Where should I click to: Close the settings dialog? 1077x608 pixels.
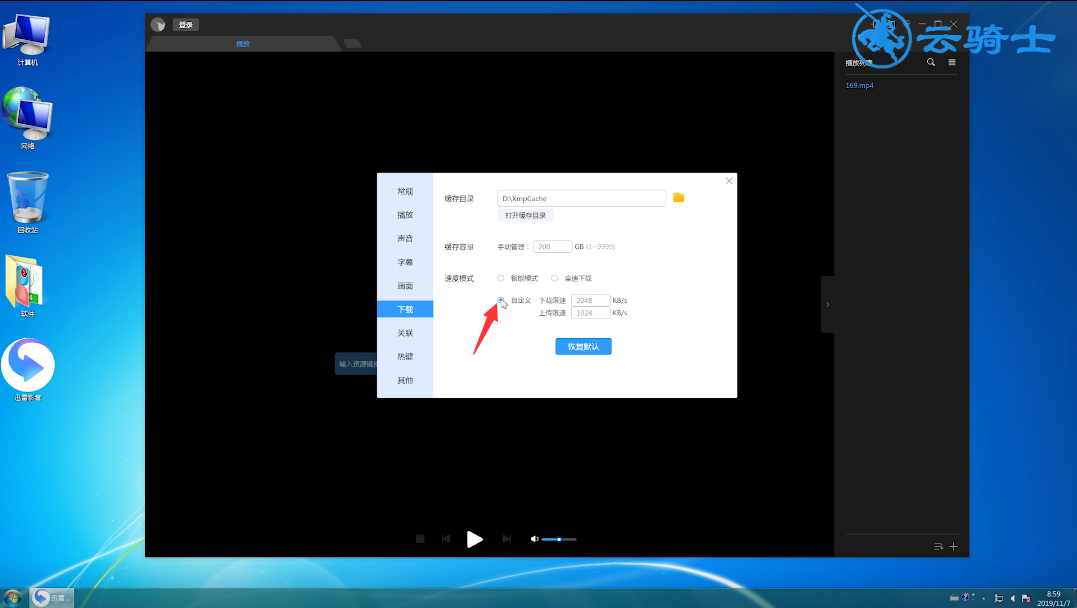(x=729, y=181)
